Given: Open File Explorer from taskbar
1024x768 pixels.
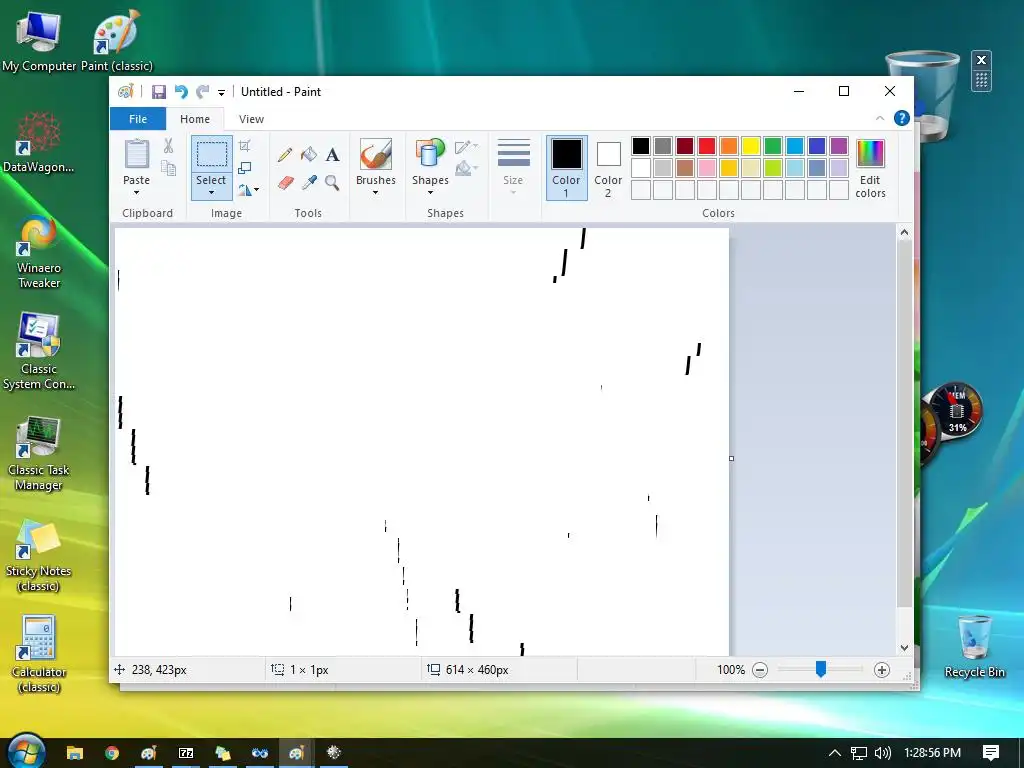Looking at the screenshot, I should pyautogui.click(x=75, y=753).
